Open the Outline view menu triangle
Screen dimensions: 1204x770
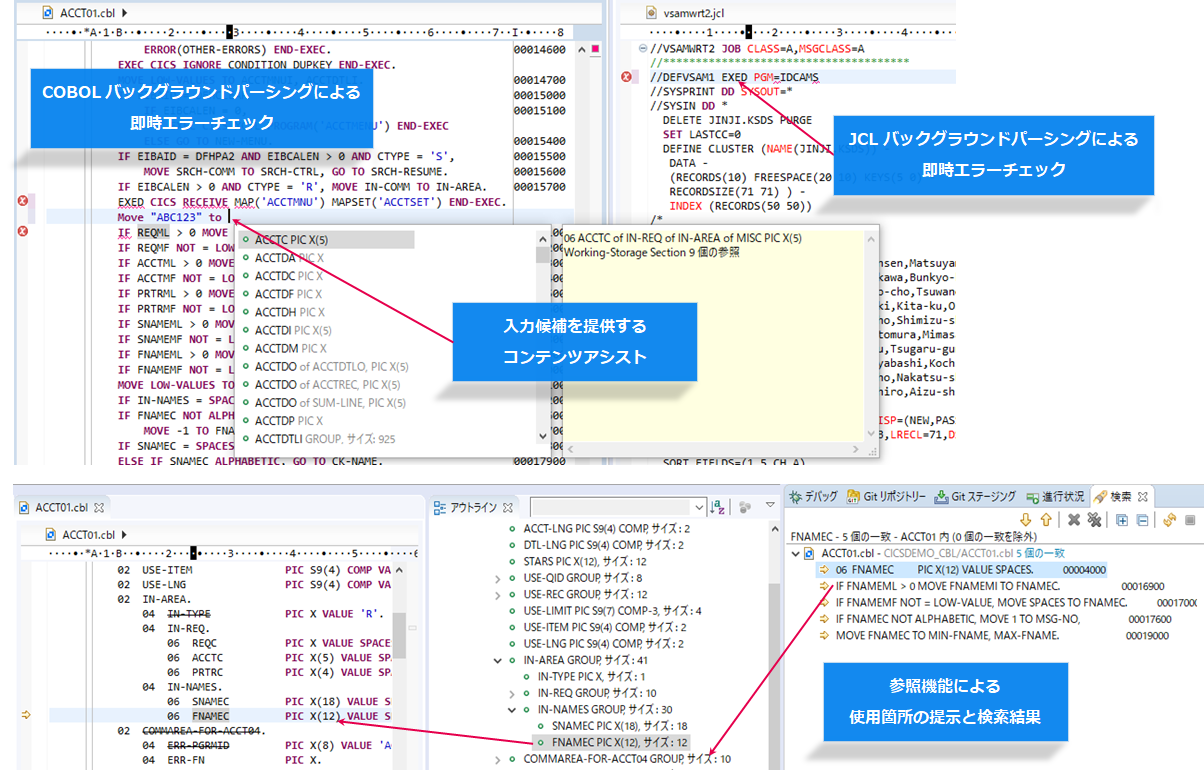pos(769,507)
